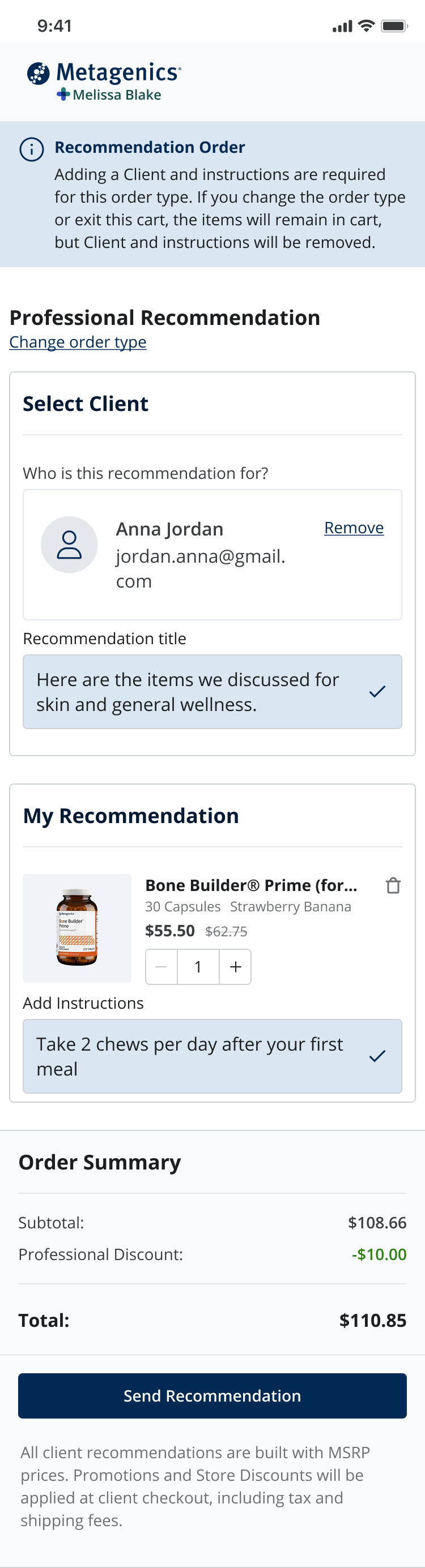Decrease quantity with the minus button

click(161, 967)
